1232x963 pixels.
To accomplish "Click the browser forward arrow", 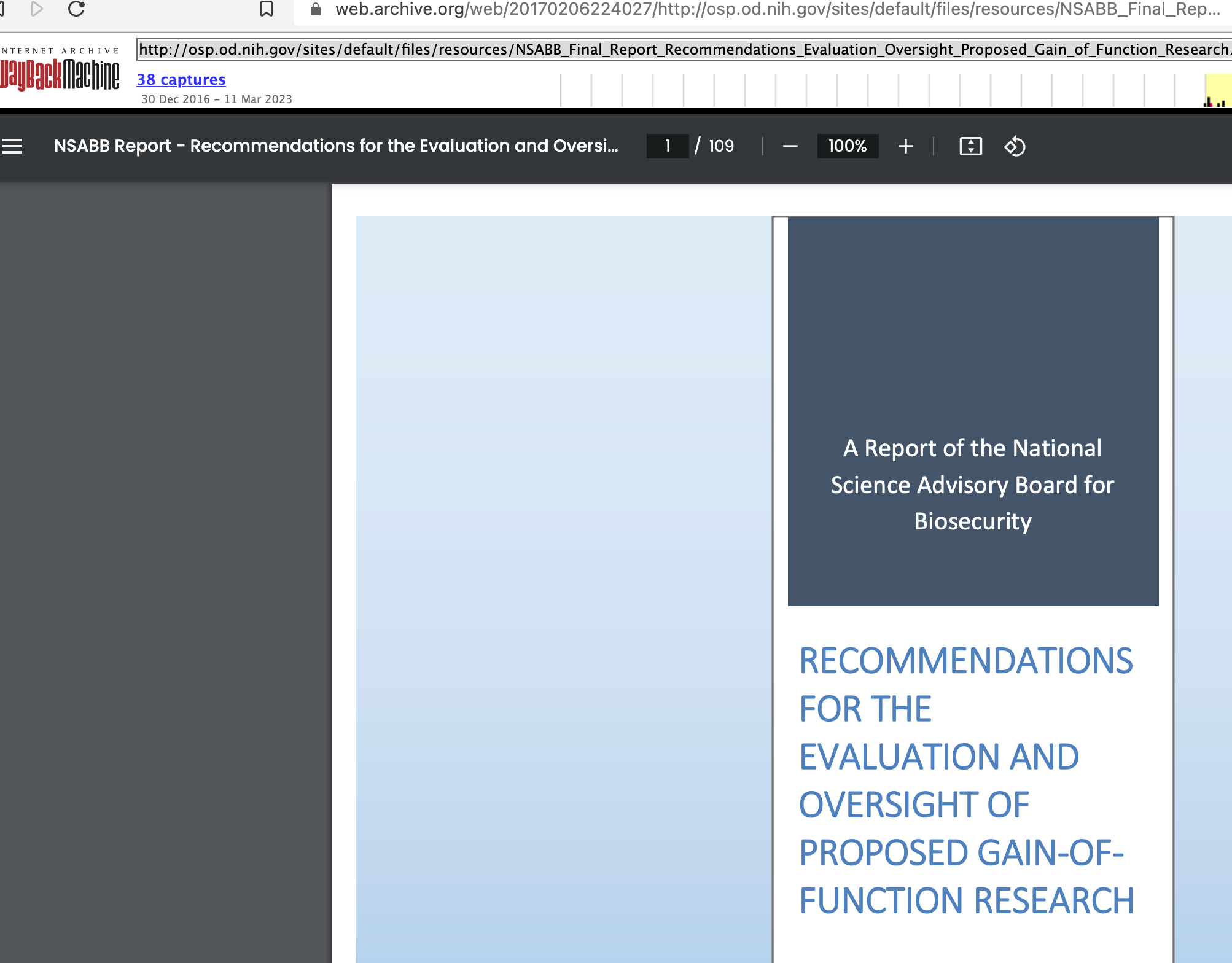I will [37, 9].
